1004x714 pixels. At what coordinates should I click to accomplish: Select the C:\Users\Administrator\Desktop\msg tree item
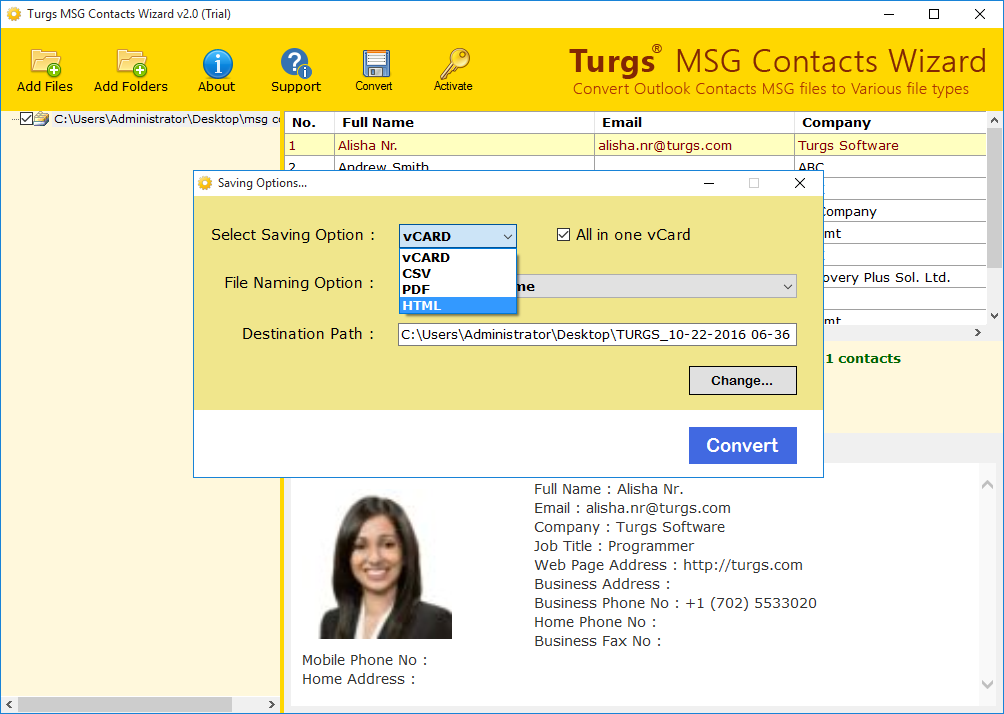pos(166,118)
